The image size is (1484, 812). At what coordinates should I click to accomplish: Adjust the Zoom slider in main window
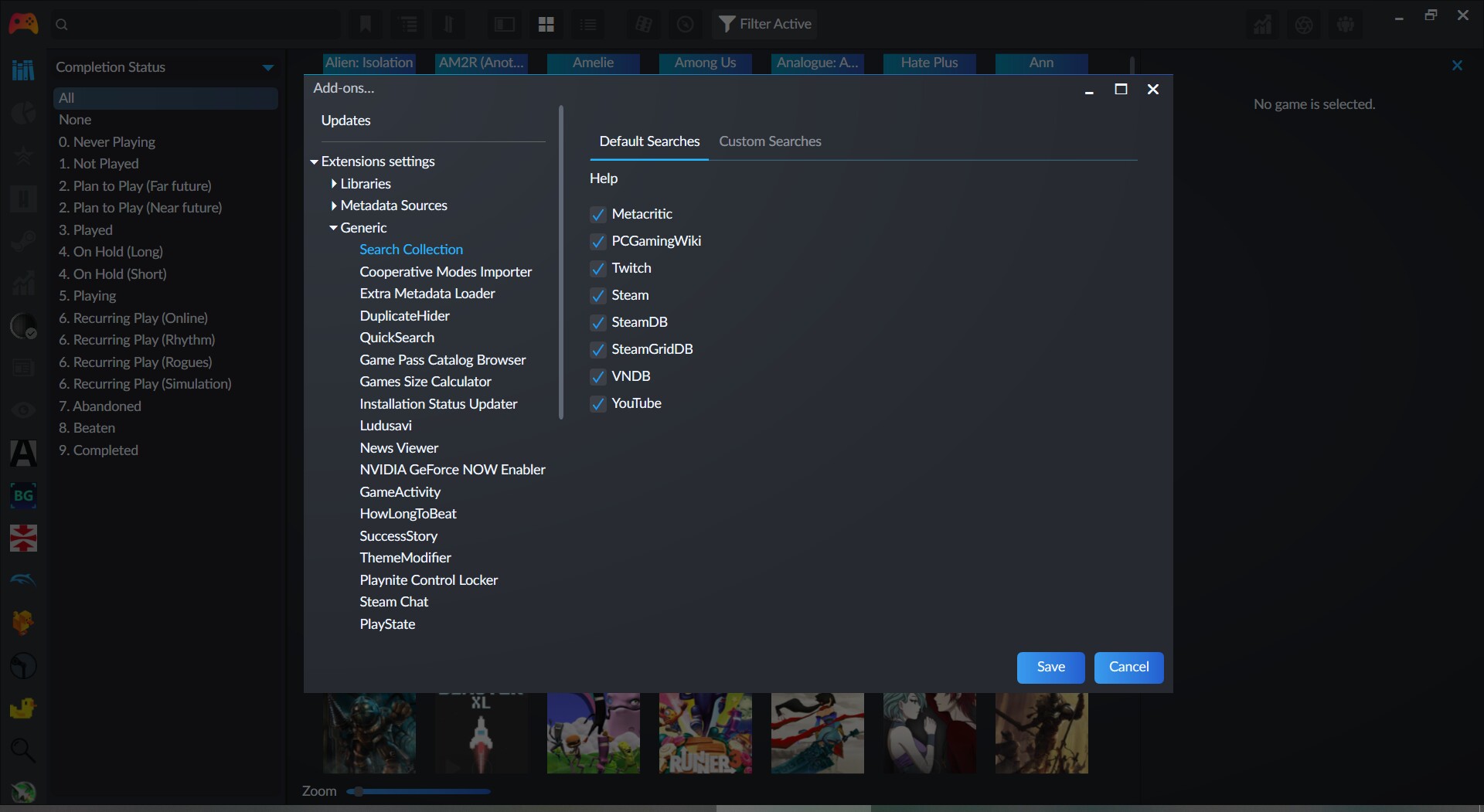pyautogui.click(x=418, y=791)
